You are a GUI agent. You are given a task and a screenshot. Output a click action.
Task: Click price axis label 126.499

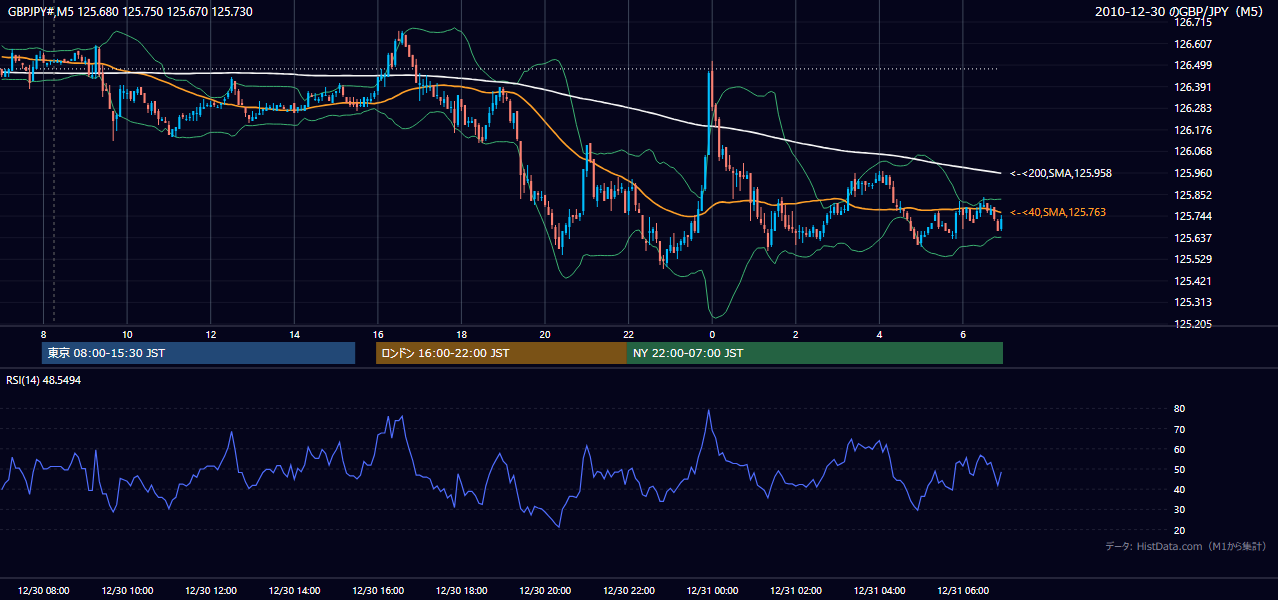tap(1193, 65)
